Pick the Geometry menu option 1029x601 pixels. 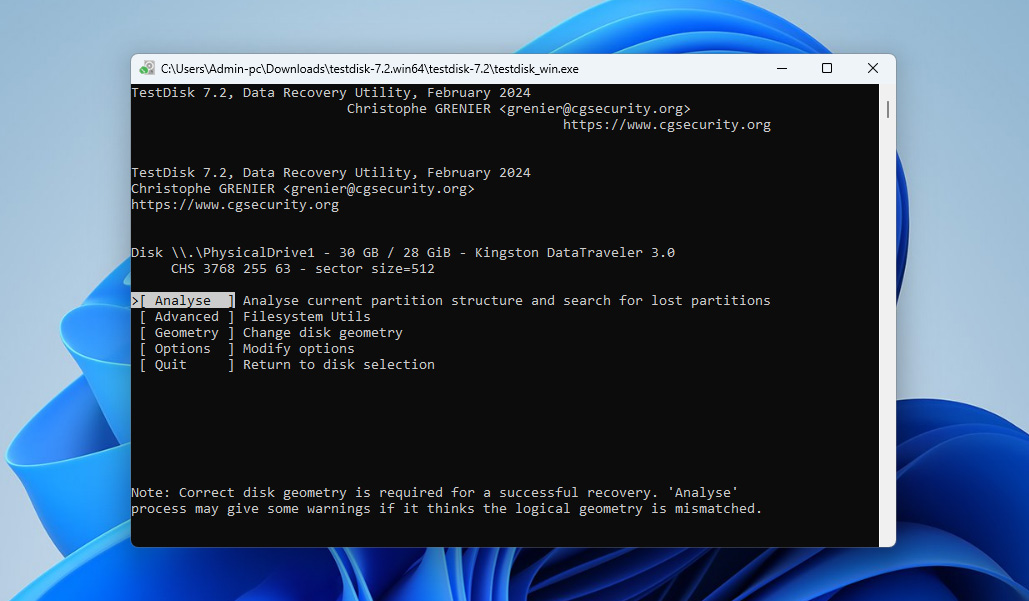186,333
